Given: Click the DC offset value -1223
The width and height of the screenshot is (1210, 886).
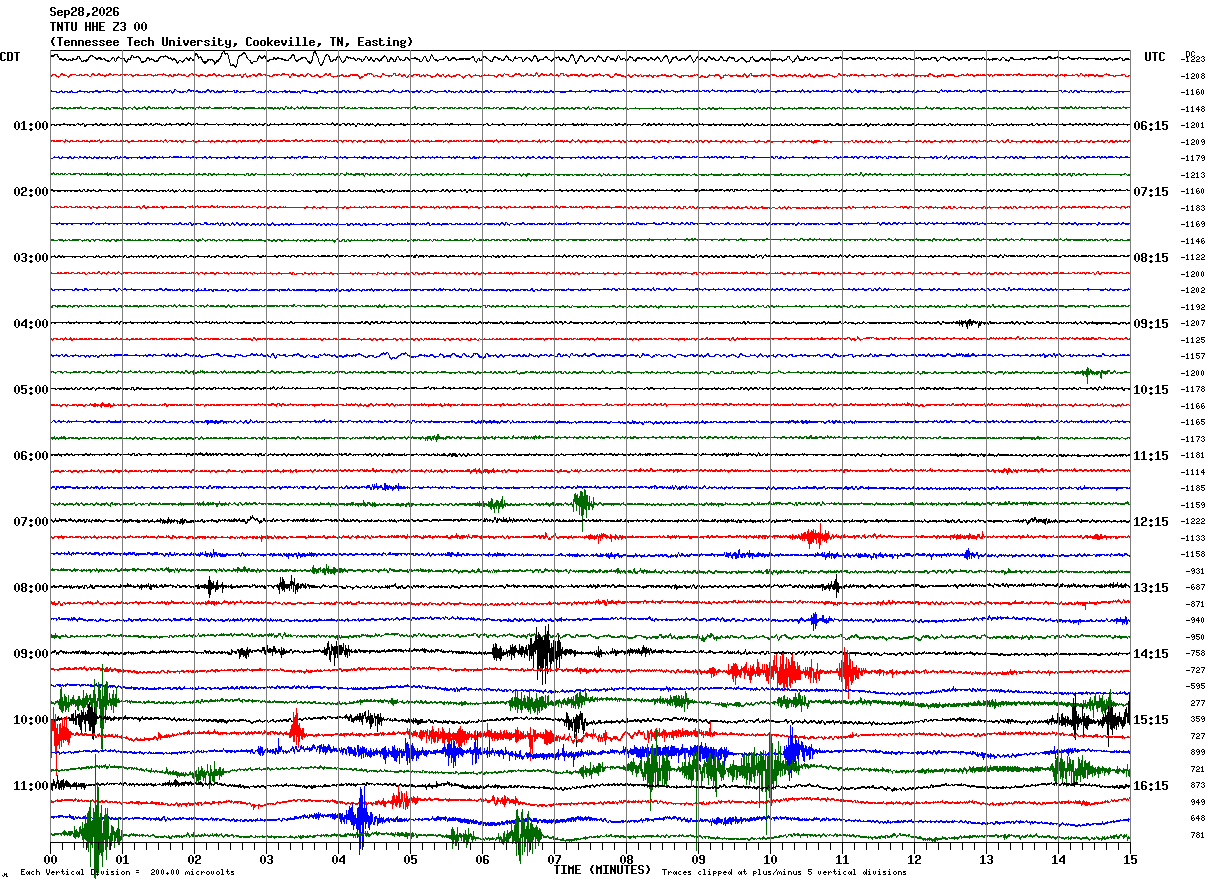Looking at the screenshot, I should pos(1193,60).
